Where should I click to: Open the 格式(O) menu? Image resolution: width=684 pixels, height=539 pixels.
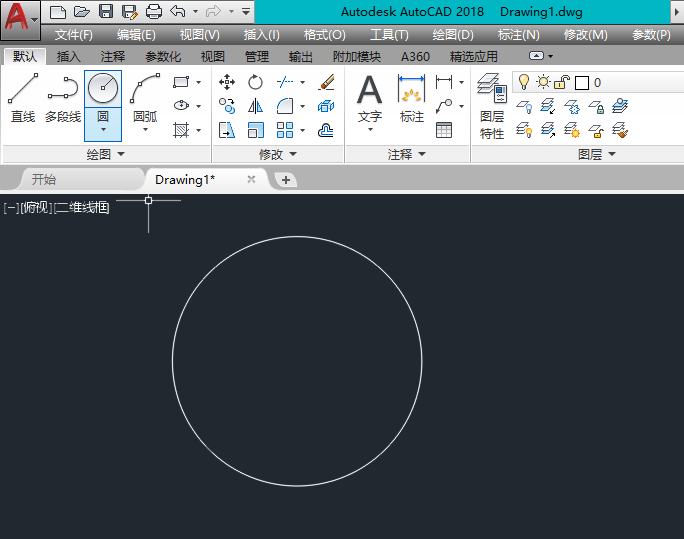tap(325, 34)
